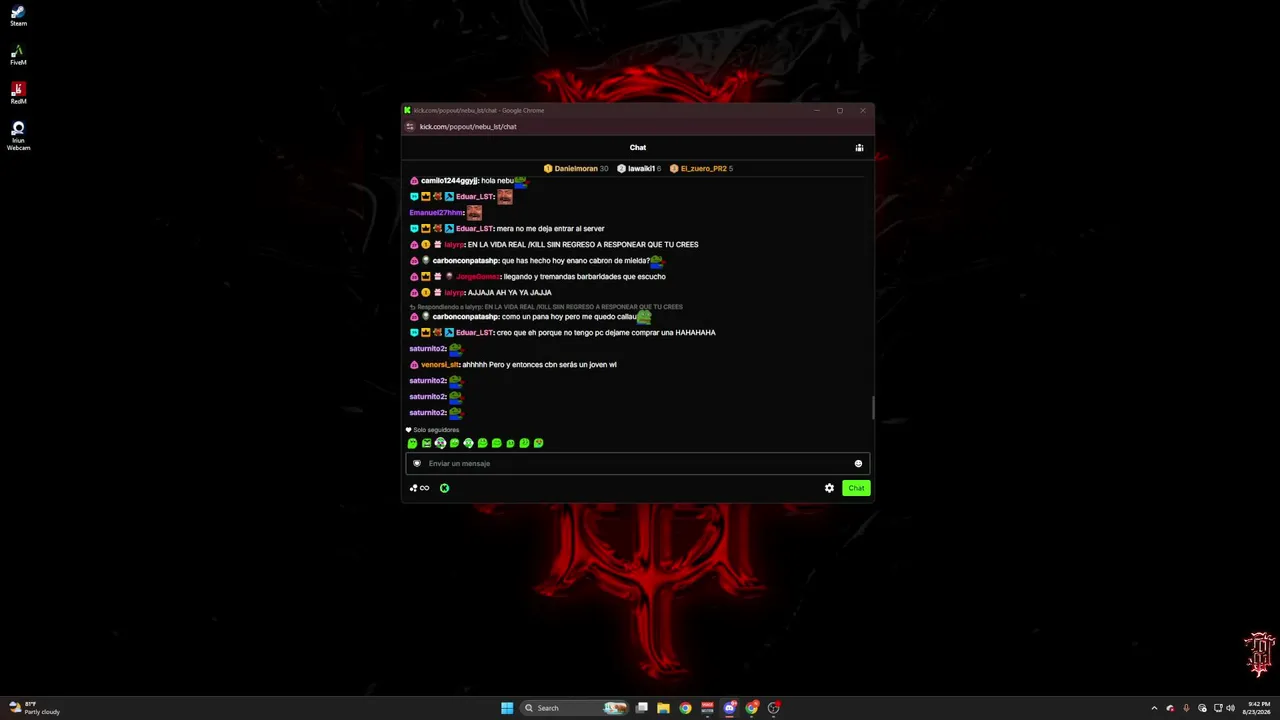Screen dimensions: 1280x720
Task: Insert the fourth green quick emote
Action: coord(454,443)
